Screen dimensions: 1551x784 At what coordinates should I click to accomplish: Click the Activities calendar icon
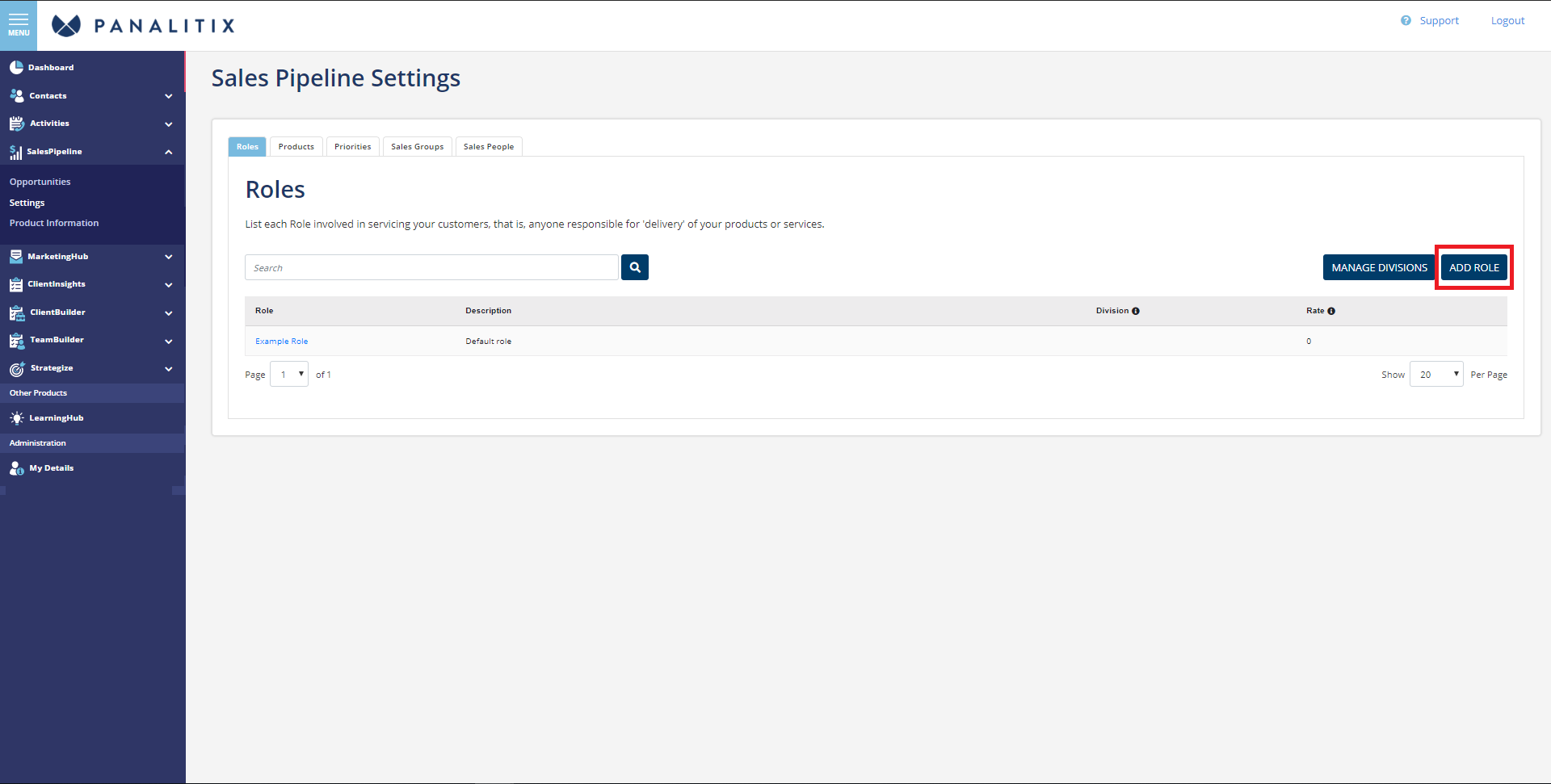17,124
